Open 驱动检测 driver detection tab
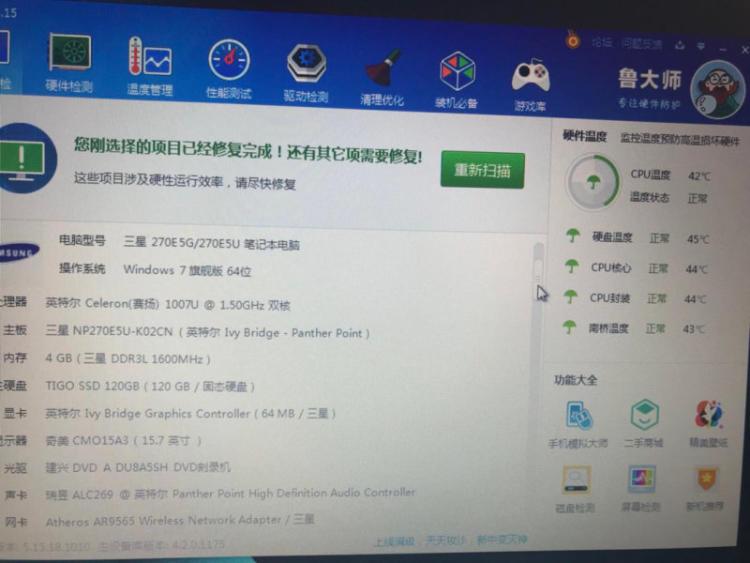 pyautogui.click(x=306, y=73)
